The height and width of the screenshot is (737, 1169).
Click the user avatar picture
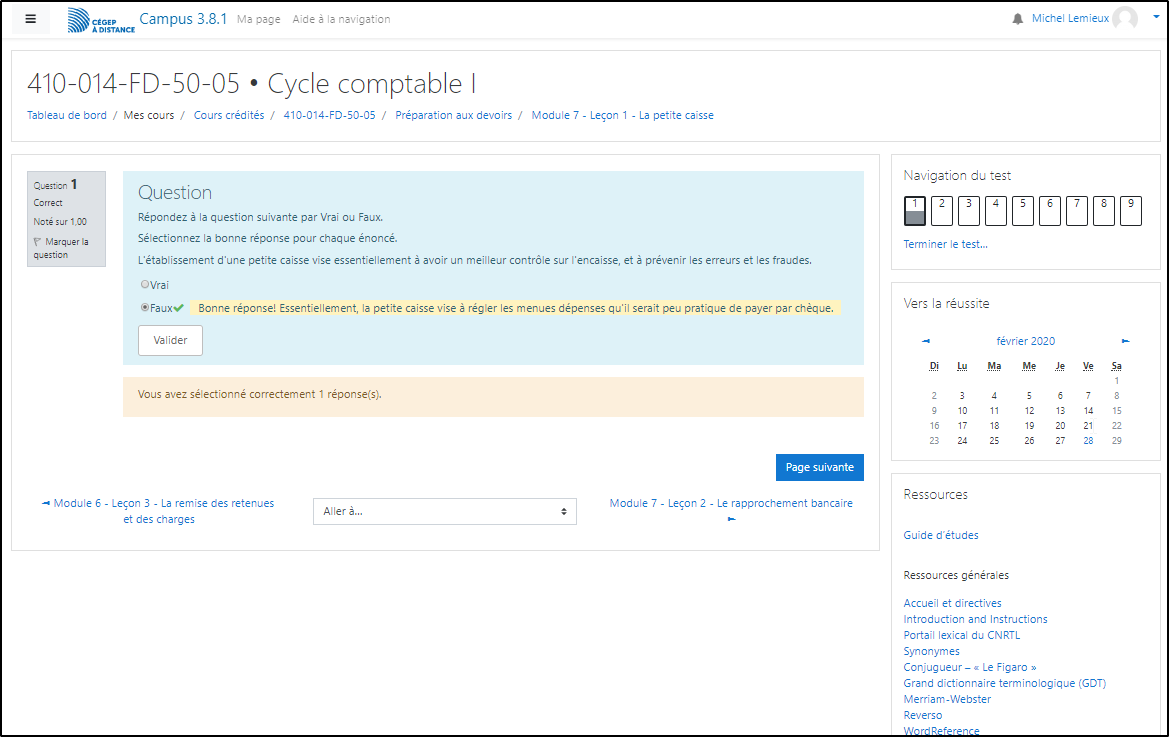tap(1124, 19)
